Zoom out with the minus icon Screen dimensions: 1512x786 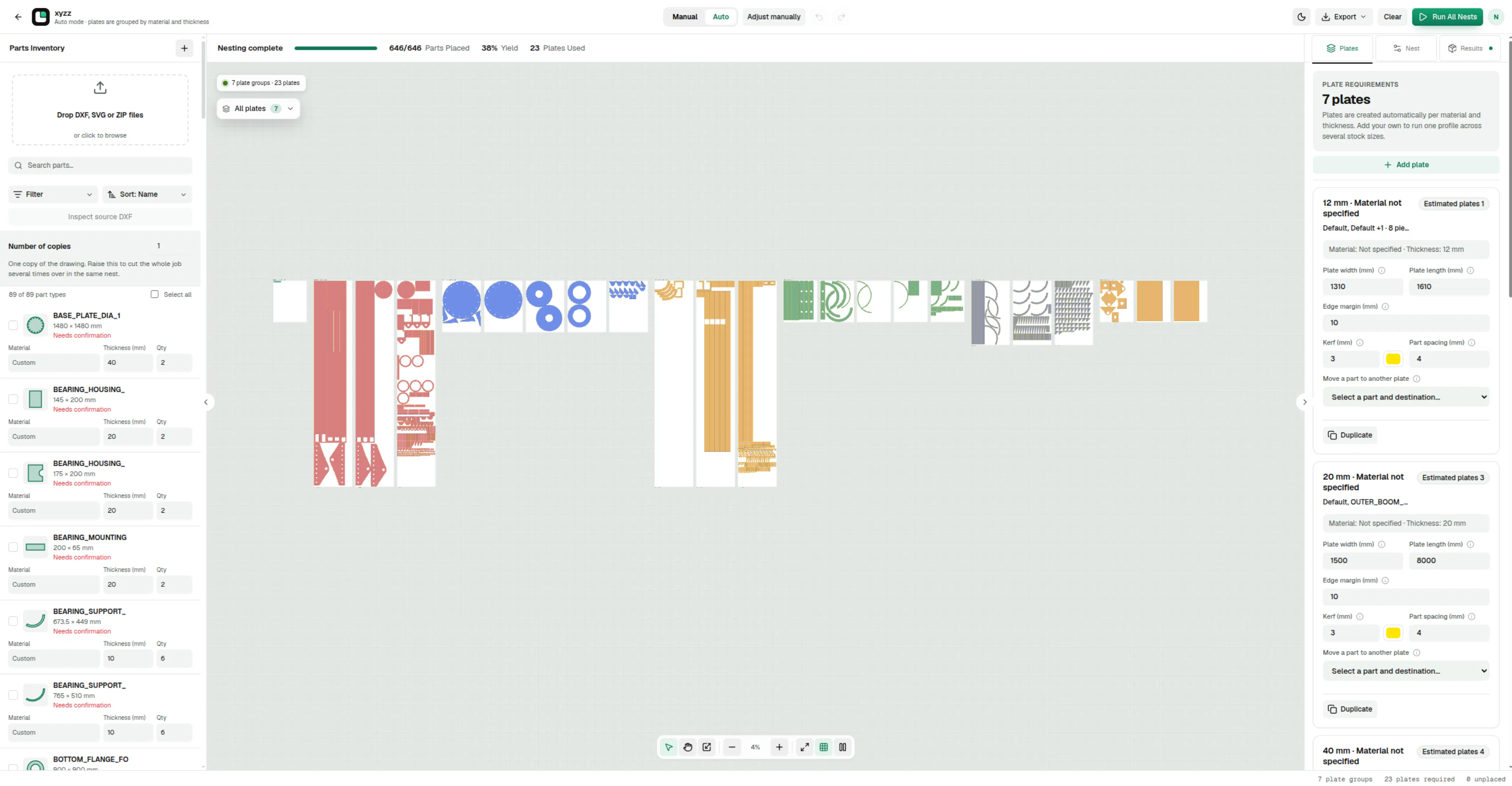(732, 747)
